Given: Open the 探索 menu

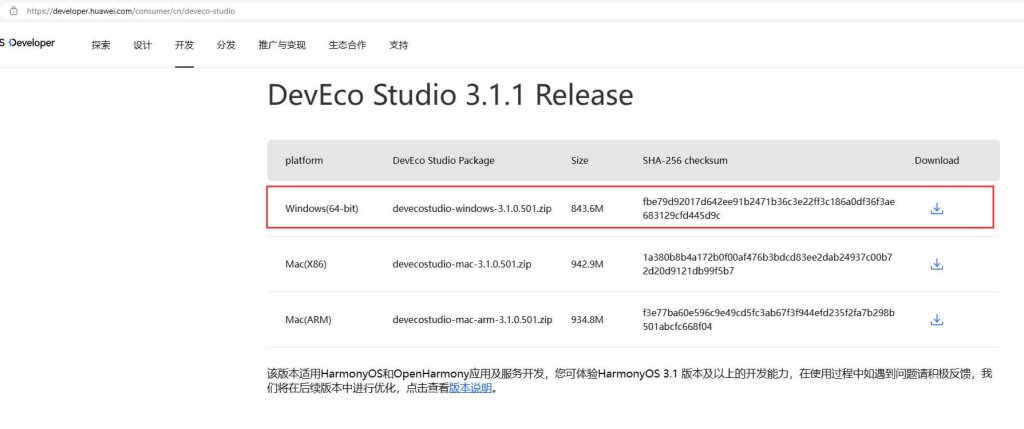Looking at the screenshot, I should 101,45.
